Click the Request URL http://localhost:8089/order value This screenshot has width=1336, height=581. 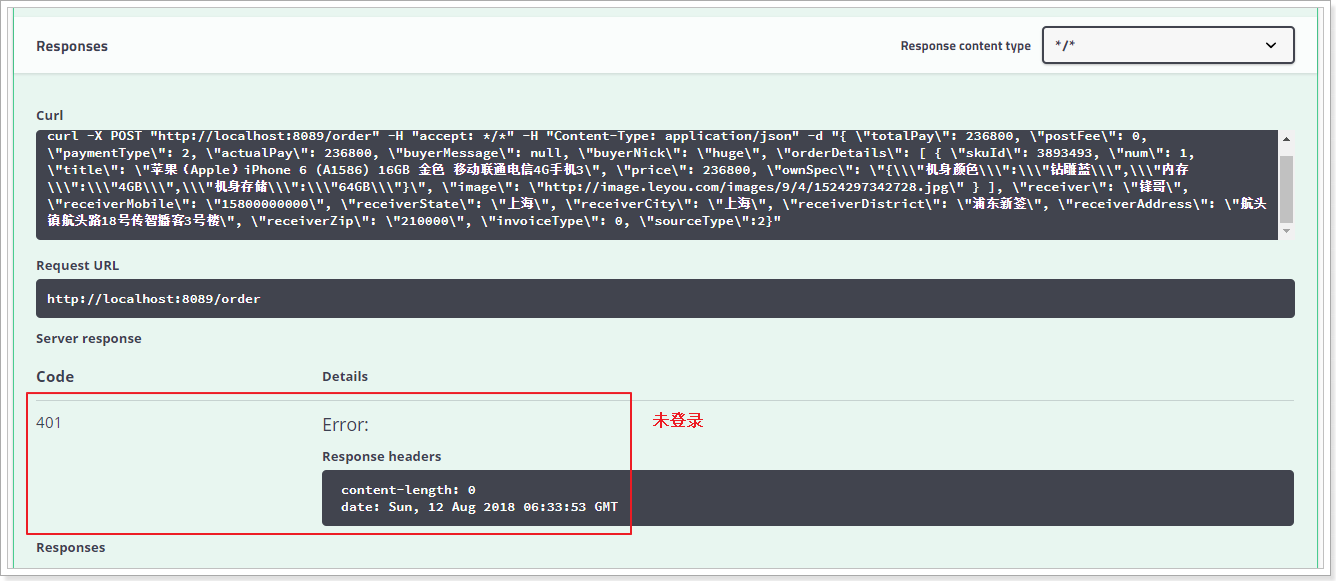point(665,299)
